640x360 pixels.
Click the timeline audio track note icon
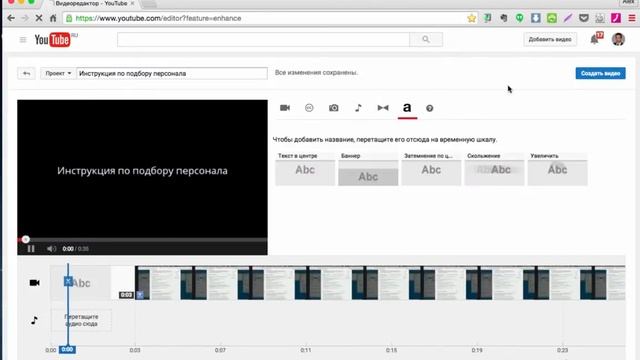[34, 320]
